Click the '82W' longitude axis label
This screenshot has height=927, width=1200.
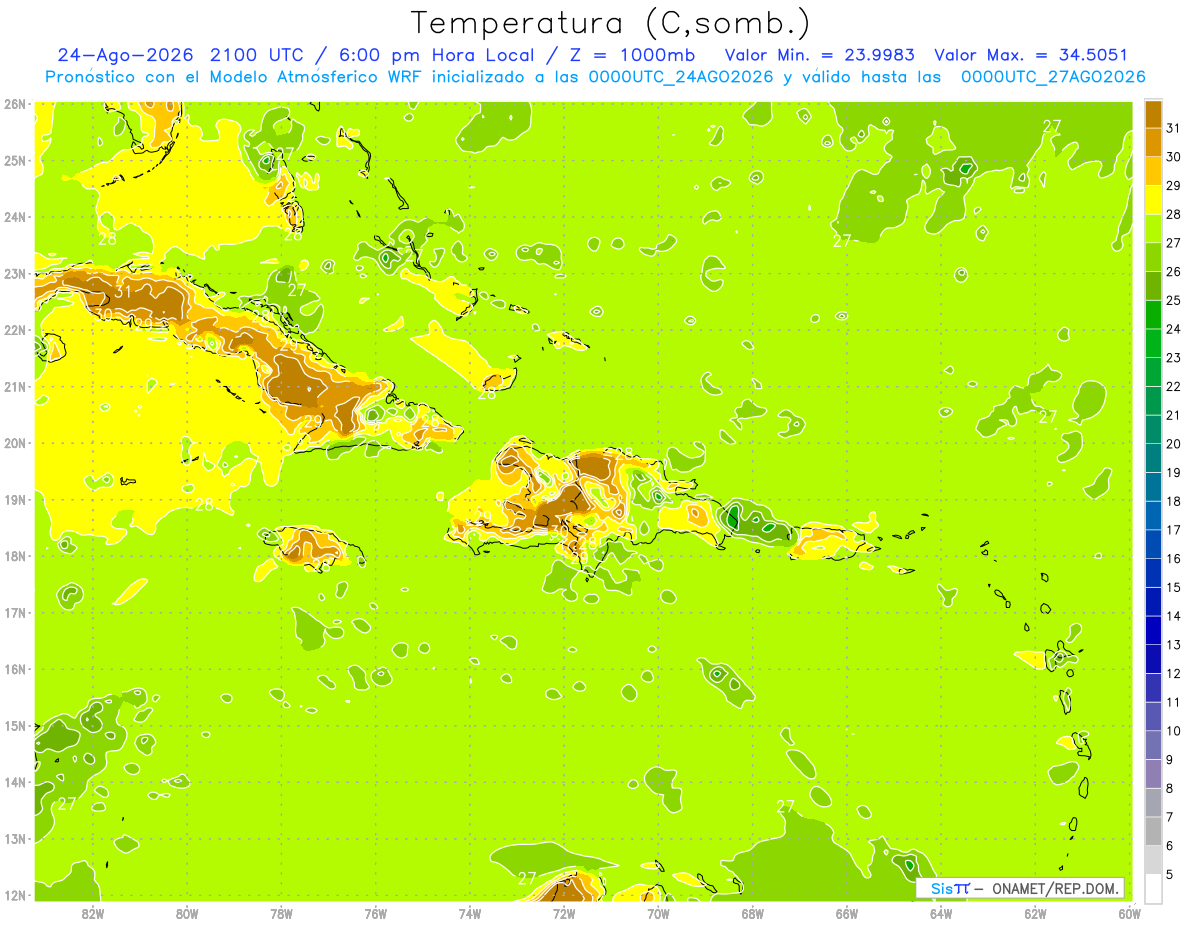click(x=92, y=913)
